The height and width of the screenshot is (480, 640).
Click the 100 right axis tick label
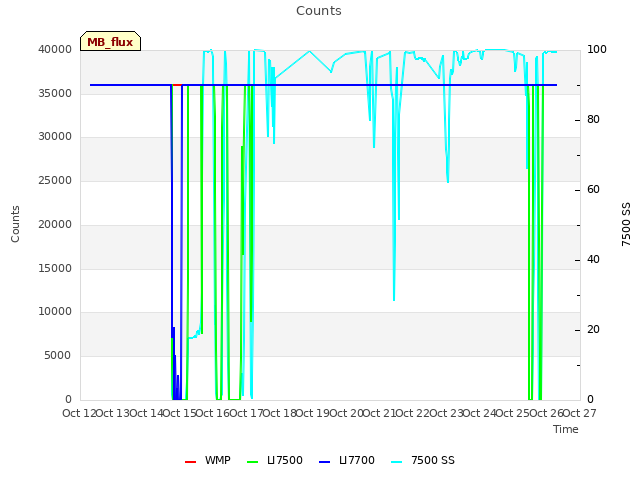pos(597,50)
